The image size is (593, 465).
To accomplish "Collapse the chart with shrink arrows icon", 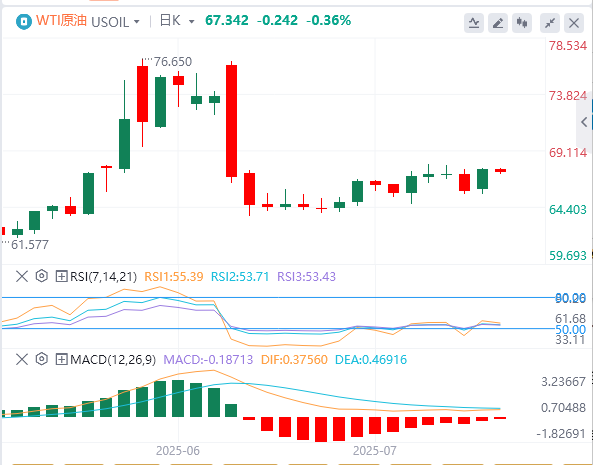I will [x=550, y=23].
